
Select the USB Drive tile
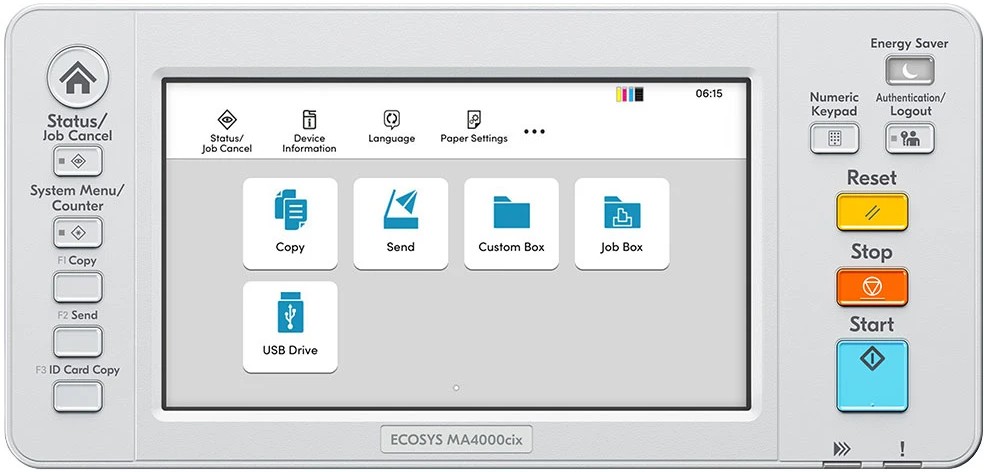pyautogui.click(x=290, y=326)
